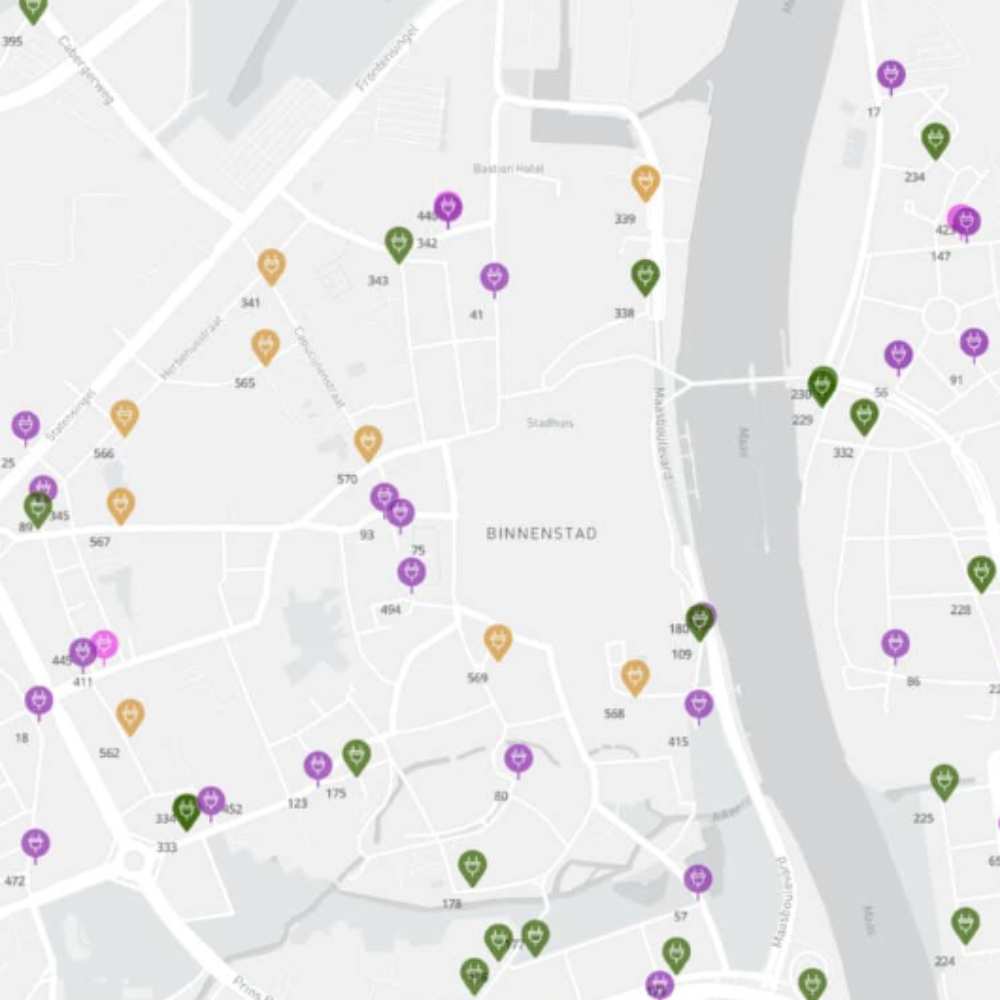1000x1000 pixels.
Task: Select the orange charging marker labeled 565
Action: tap(265, 346)
